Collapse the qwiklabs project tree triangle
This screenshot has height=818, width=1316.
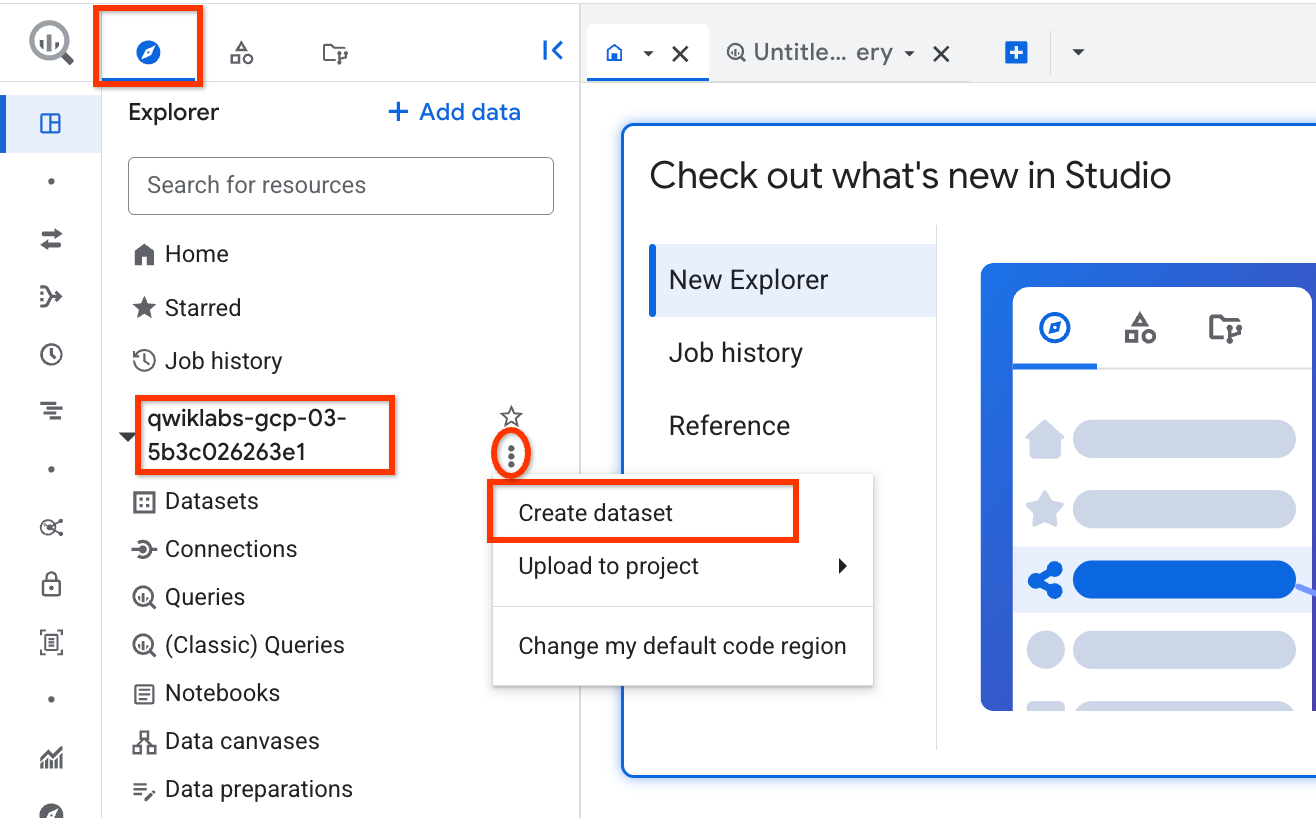coord(127,435)
